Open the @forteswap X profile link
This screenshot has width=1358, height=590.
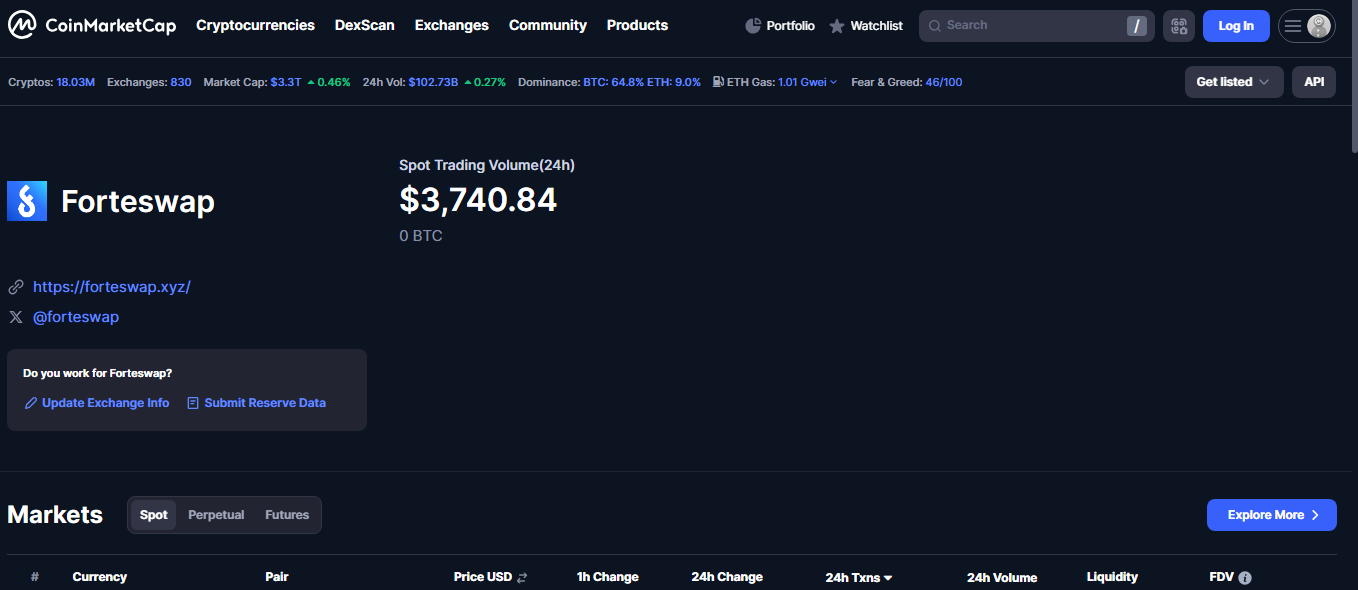click(x=76, y=317)
